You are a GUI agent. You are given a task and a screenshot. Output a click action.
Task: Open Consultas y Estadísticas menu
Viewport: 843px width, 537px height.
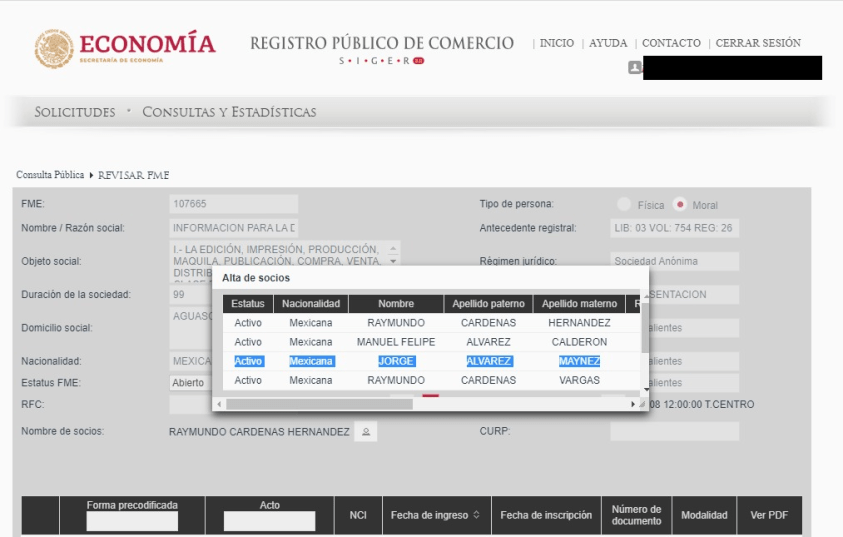tap(229, 112)
